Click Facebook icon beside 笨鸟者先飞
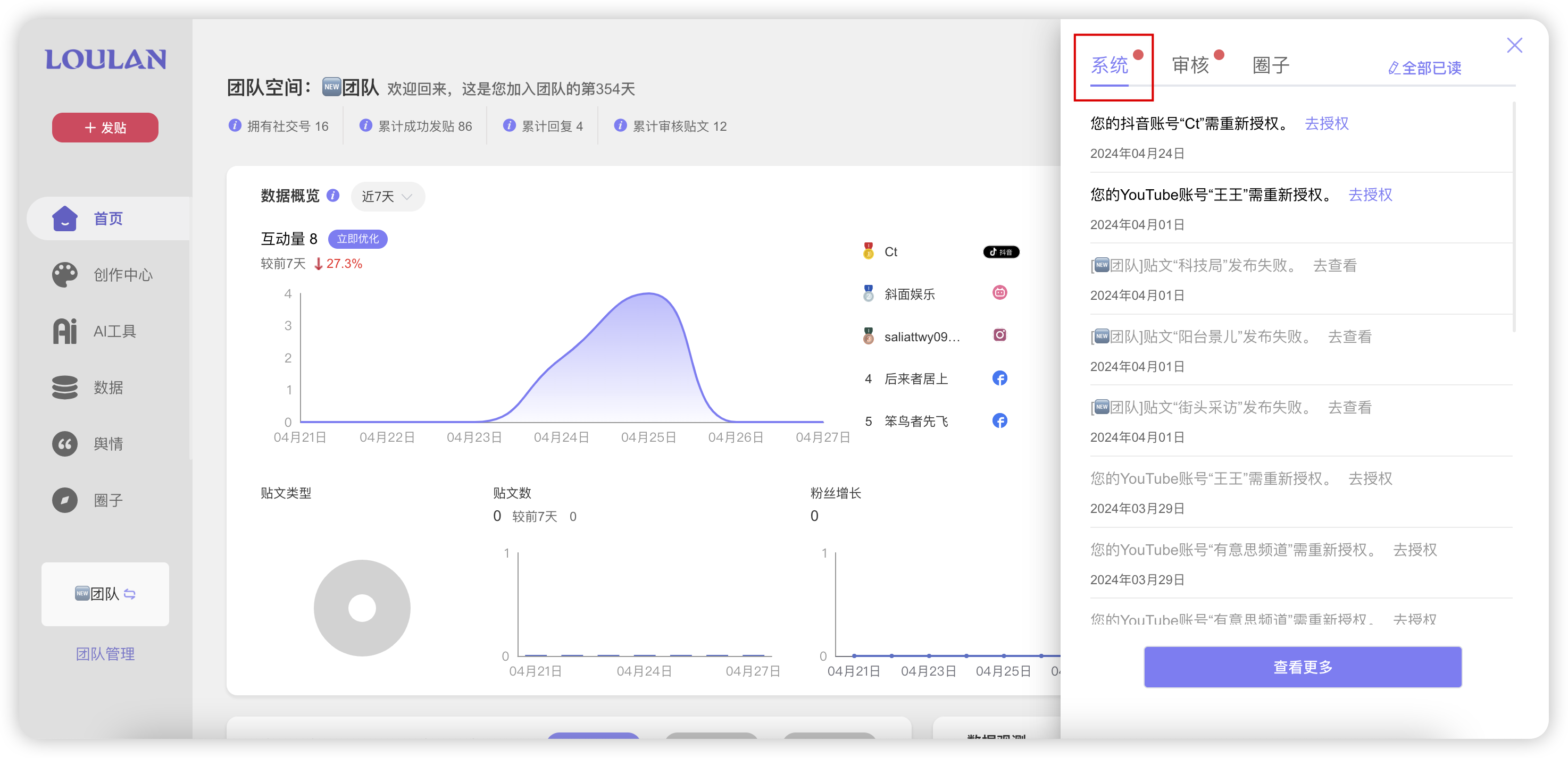Screen dimensions: 1568x758 point(999,421)
